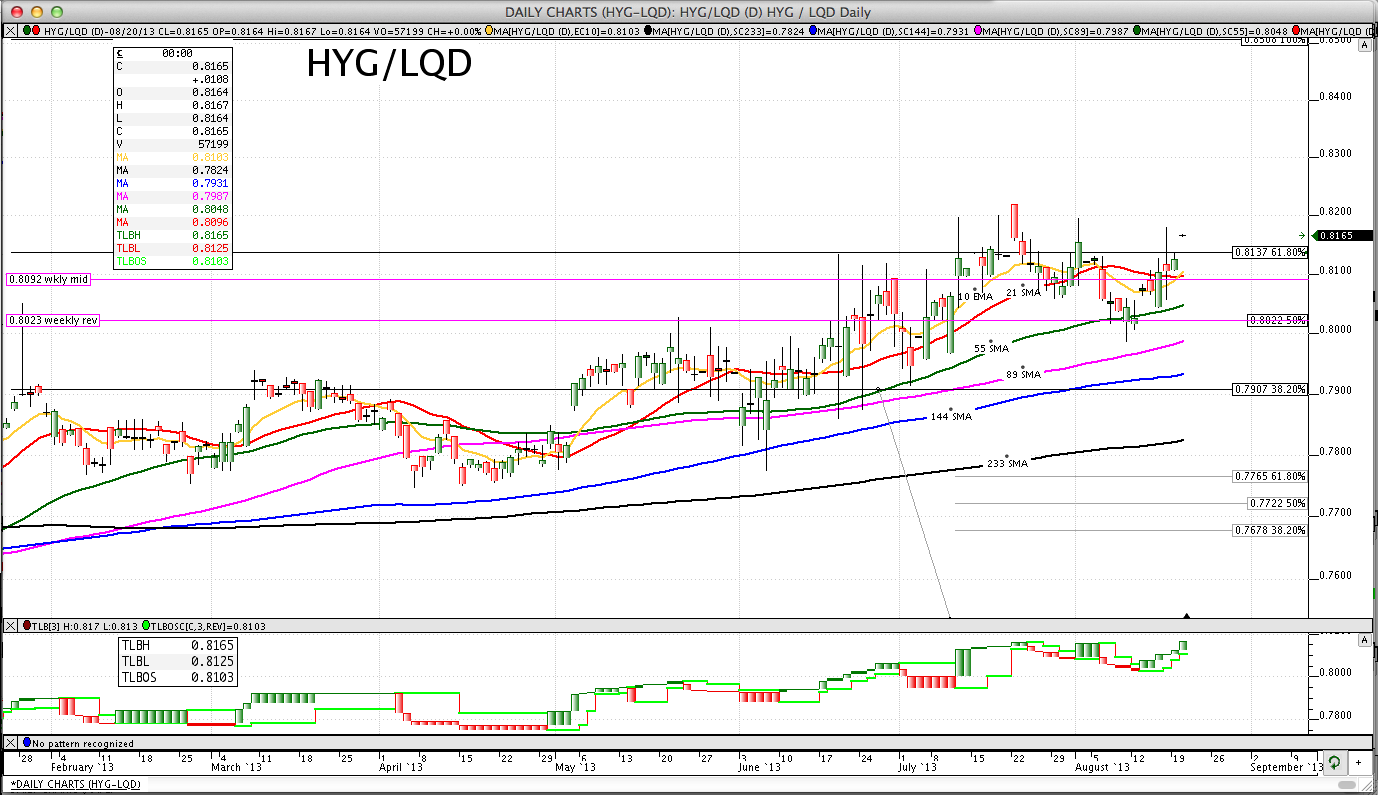Click the HYG/LQD chart title text

pos(389,64)
